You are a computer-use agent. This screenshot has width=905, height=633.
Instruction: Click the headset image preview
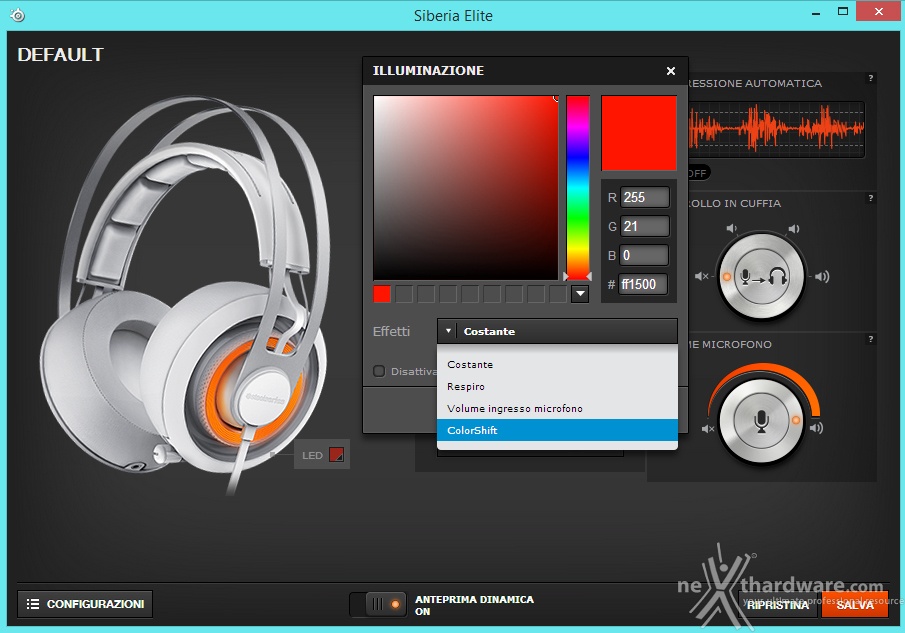click(x=185, y=294)
